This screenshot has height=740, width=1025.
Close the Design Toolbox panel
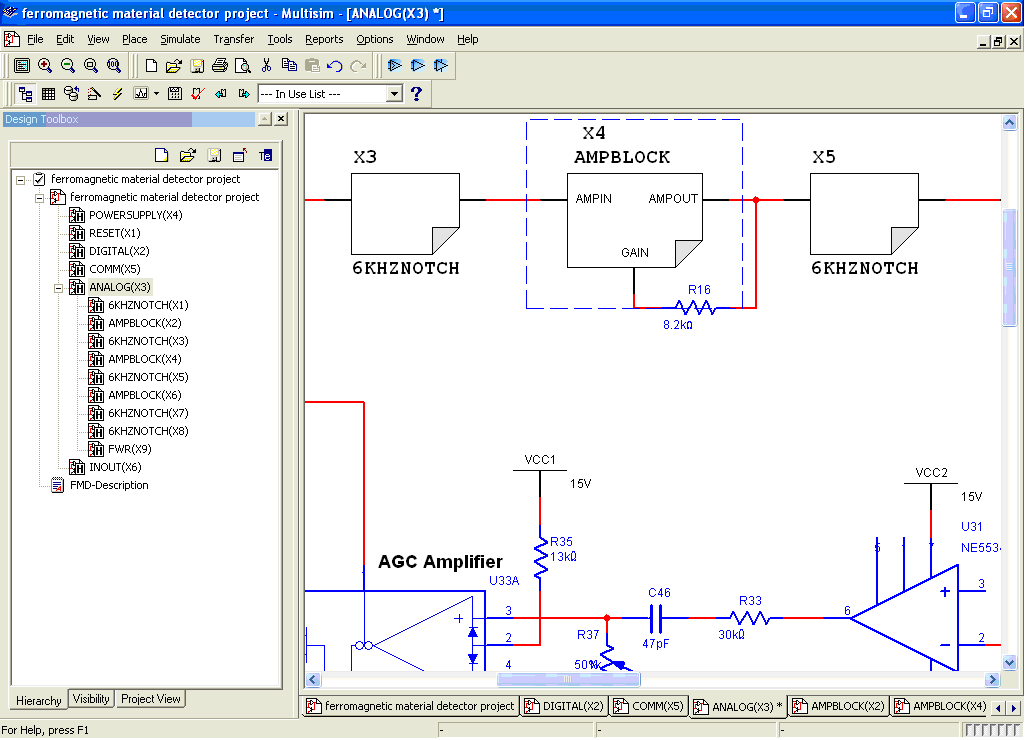pos(281,119)
